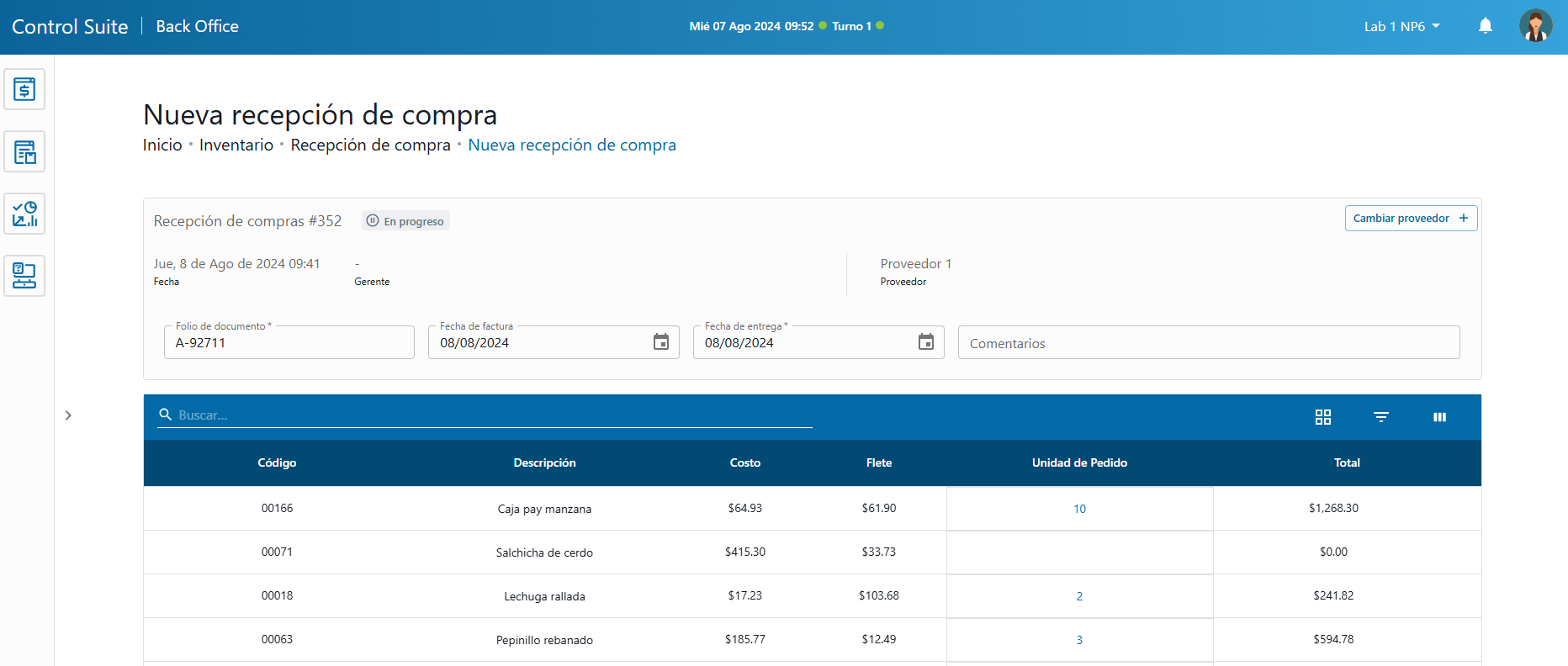Go to Inicio breadcrumb
Image resolution: width=1568 pixels, height=666 pixels.
162,145
